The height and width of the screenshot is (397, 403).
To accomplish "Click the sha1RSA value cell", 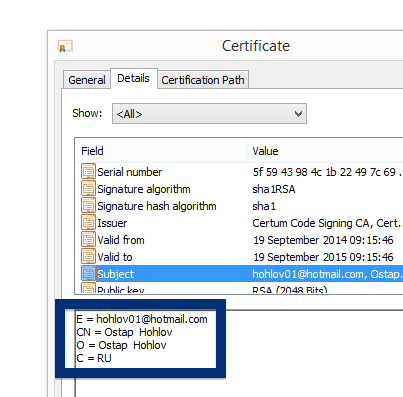I will click(274, 189).
